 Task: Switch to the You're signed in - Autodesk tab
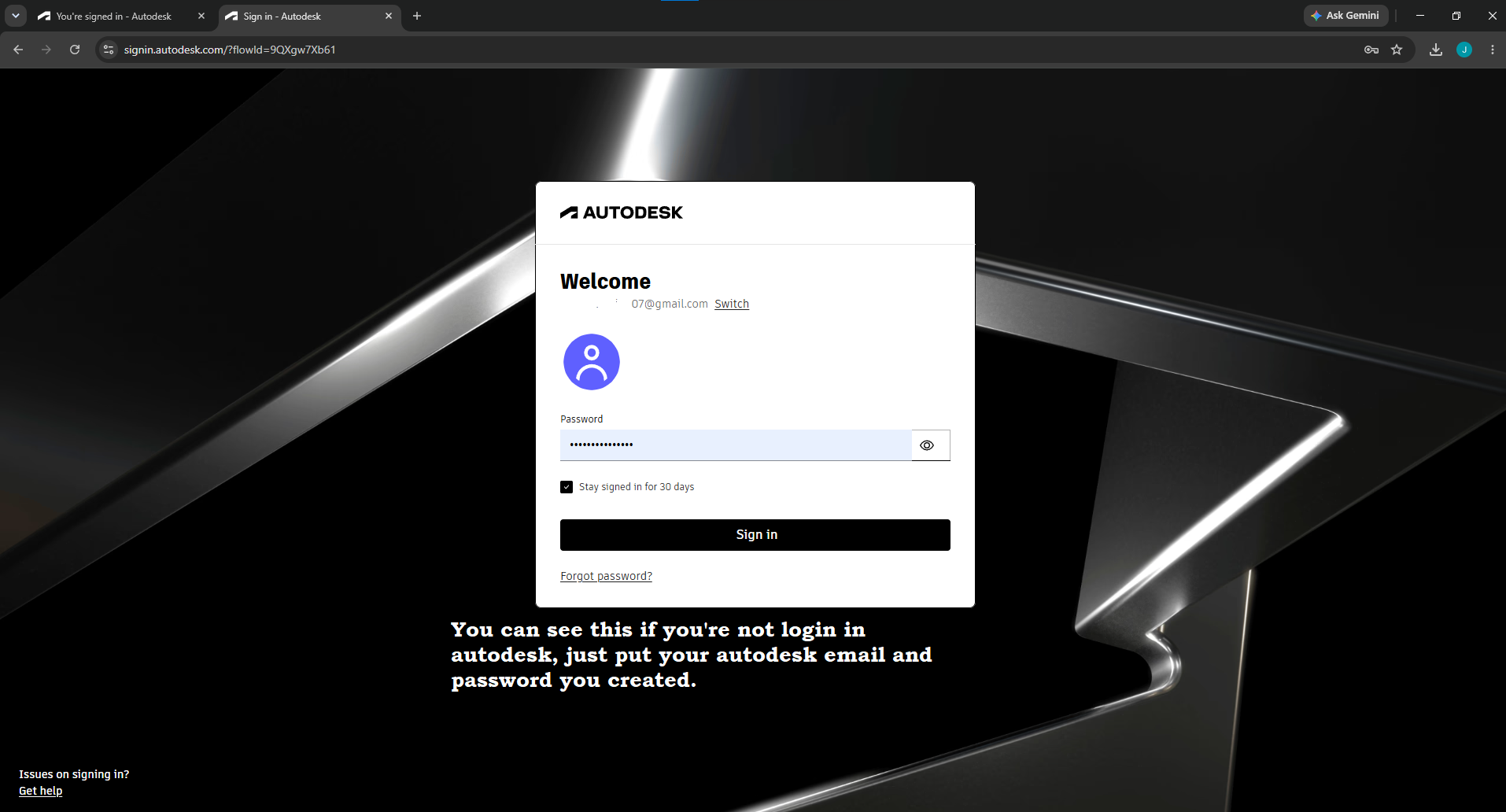point(113,16)
